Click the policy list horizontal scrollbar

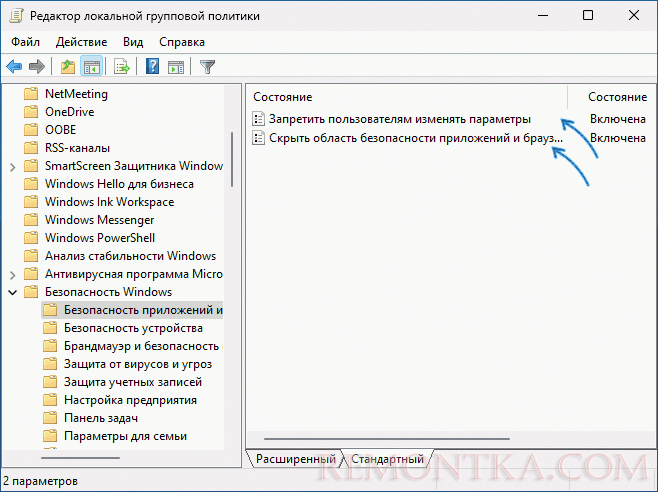pos(387,439)
